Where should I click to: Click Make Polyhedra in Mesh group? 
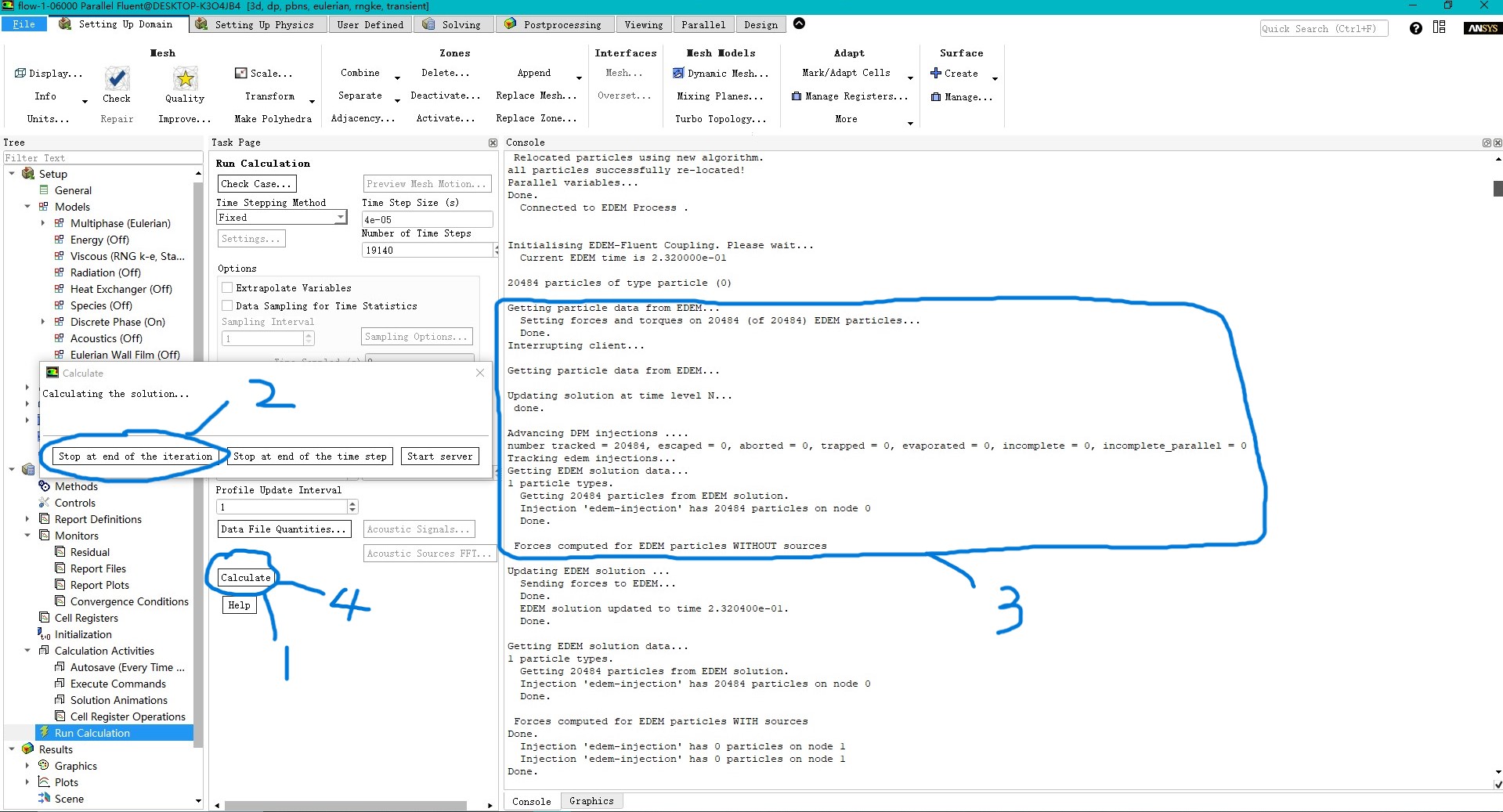point(273,119)
